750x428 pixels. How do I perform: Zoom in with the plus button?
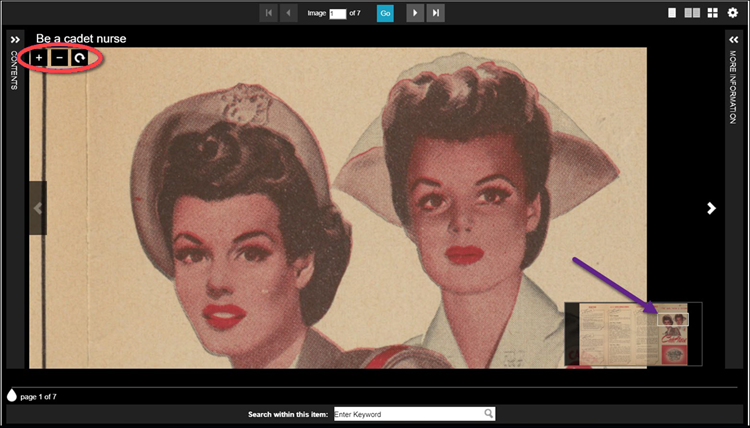point(39,58)
